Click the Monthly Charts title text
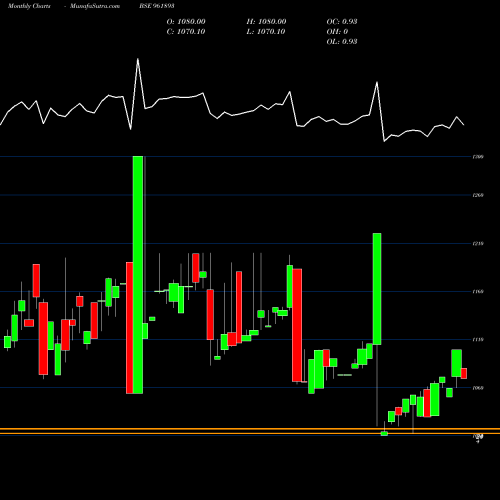The image size is (500, 500). pyautogui.click(x=29, y=6)
